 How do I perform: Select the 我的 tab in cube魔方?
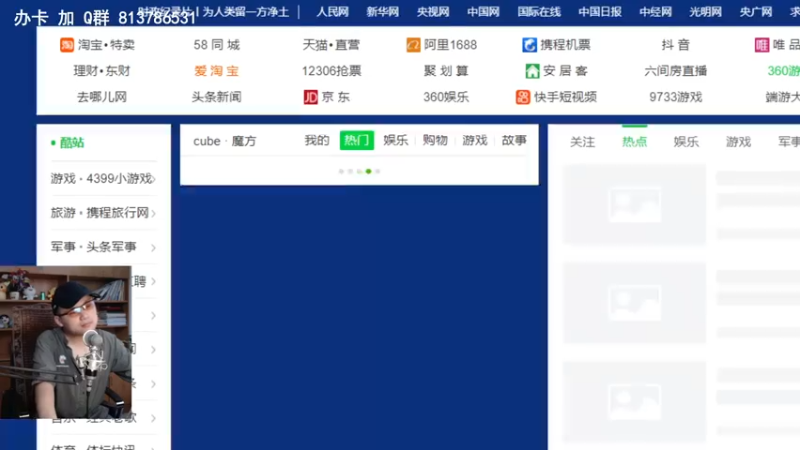pyautogui.click(x=317, y=140)
